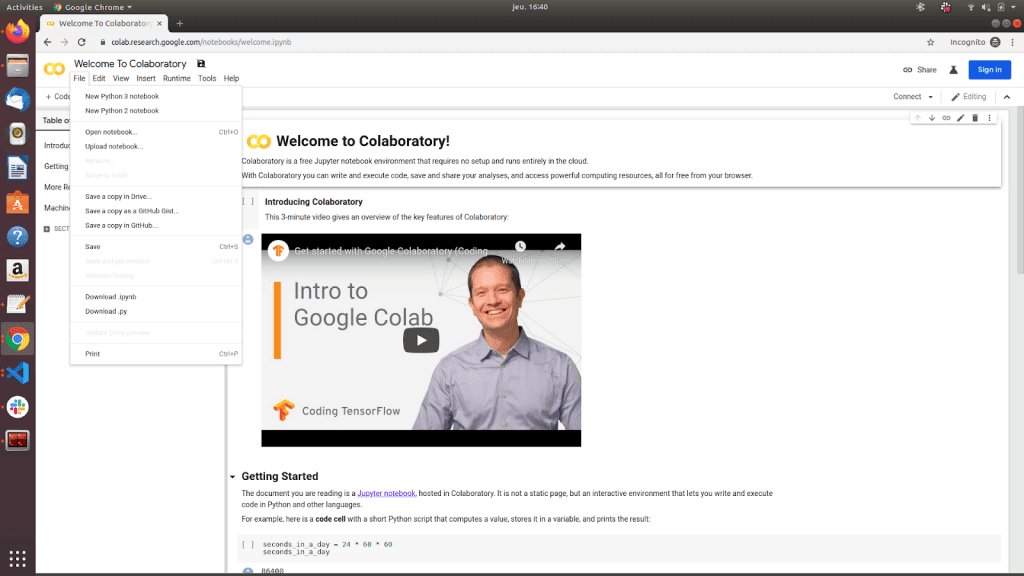Viewport: 1024px width, 576px height.
Task: Bookmark page with star icon
Action: 931,42
